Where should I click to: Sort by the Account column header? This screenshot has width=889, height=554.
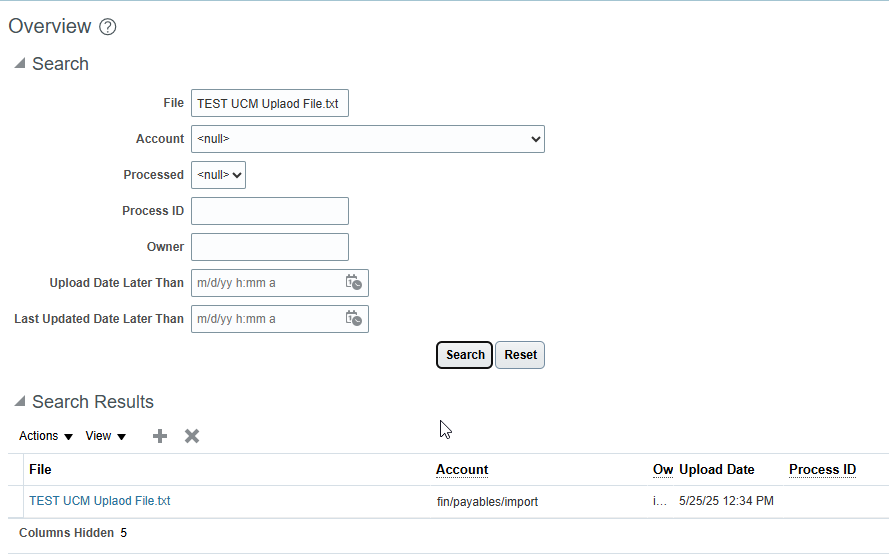pyautogui.click(x=462, y=470)
